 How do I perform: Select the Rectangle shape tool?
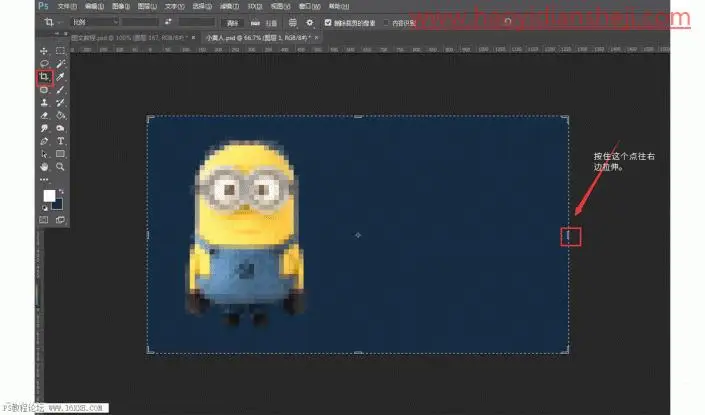(x=60, y=154)
